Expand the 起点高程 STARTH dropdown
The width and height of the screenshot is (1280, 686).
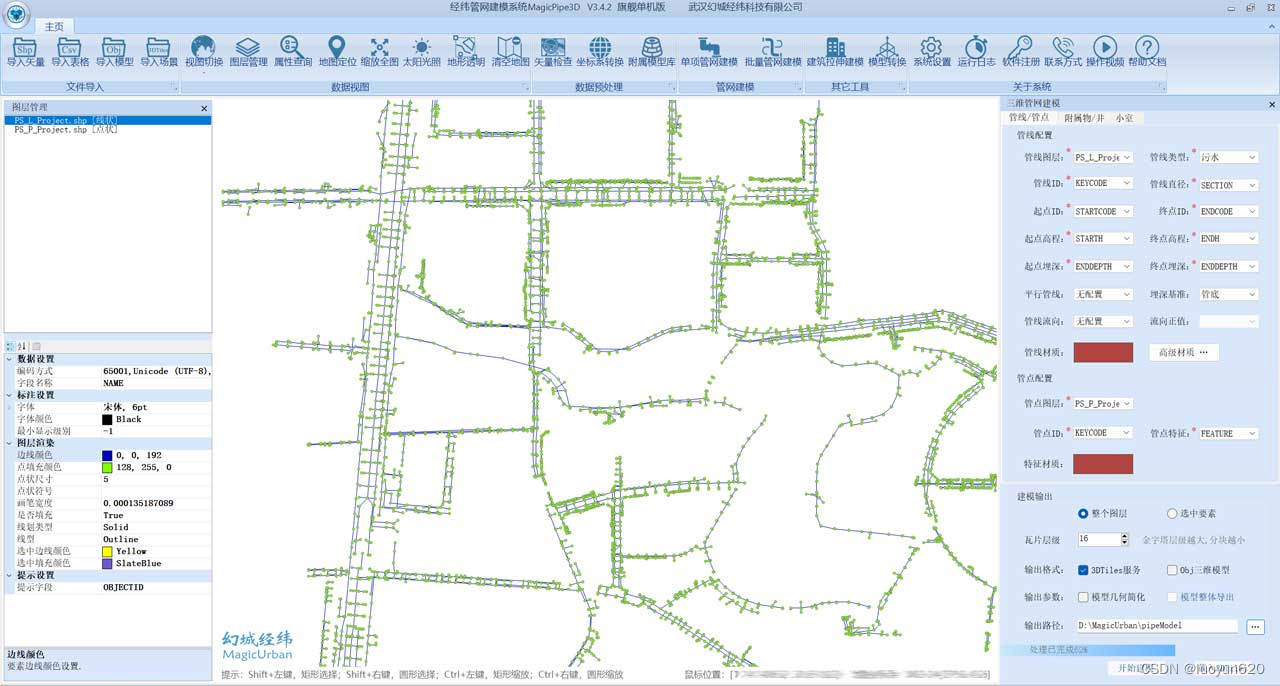tap(1103, 239)
